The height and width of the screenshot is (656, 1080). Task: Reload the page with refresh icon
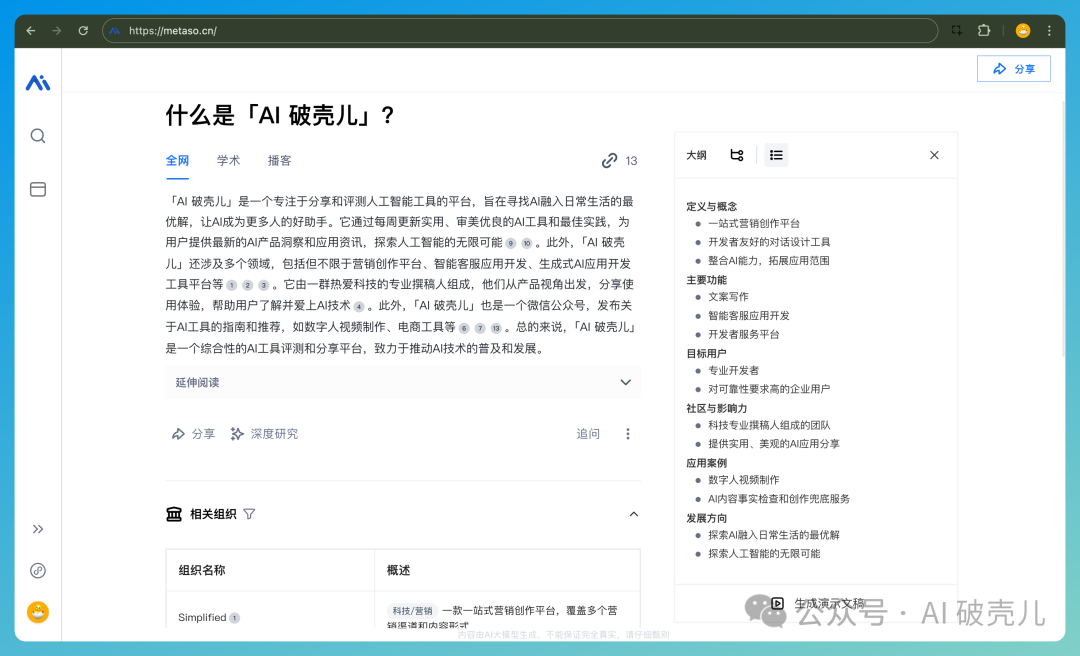click(x=83, y=30)
